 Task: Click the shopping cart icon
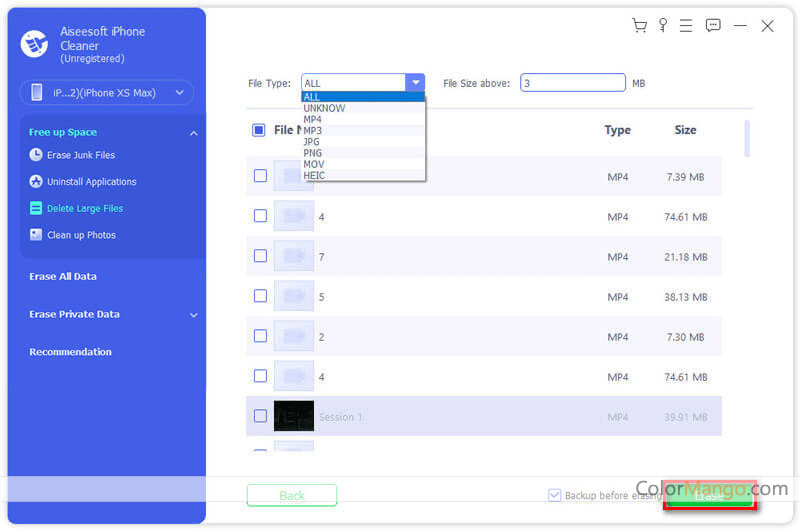coord(639,26)
